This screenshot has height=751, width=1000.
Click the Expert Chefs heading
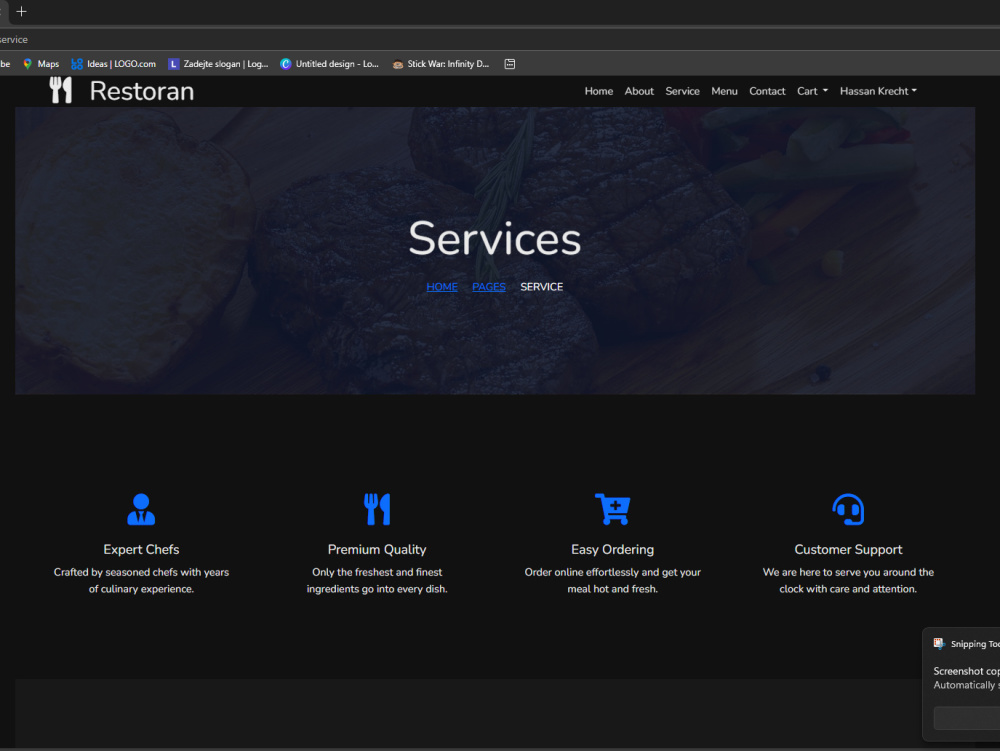point(141,550)
